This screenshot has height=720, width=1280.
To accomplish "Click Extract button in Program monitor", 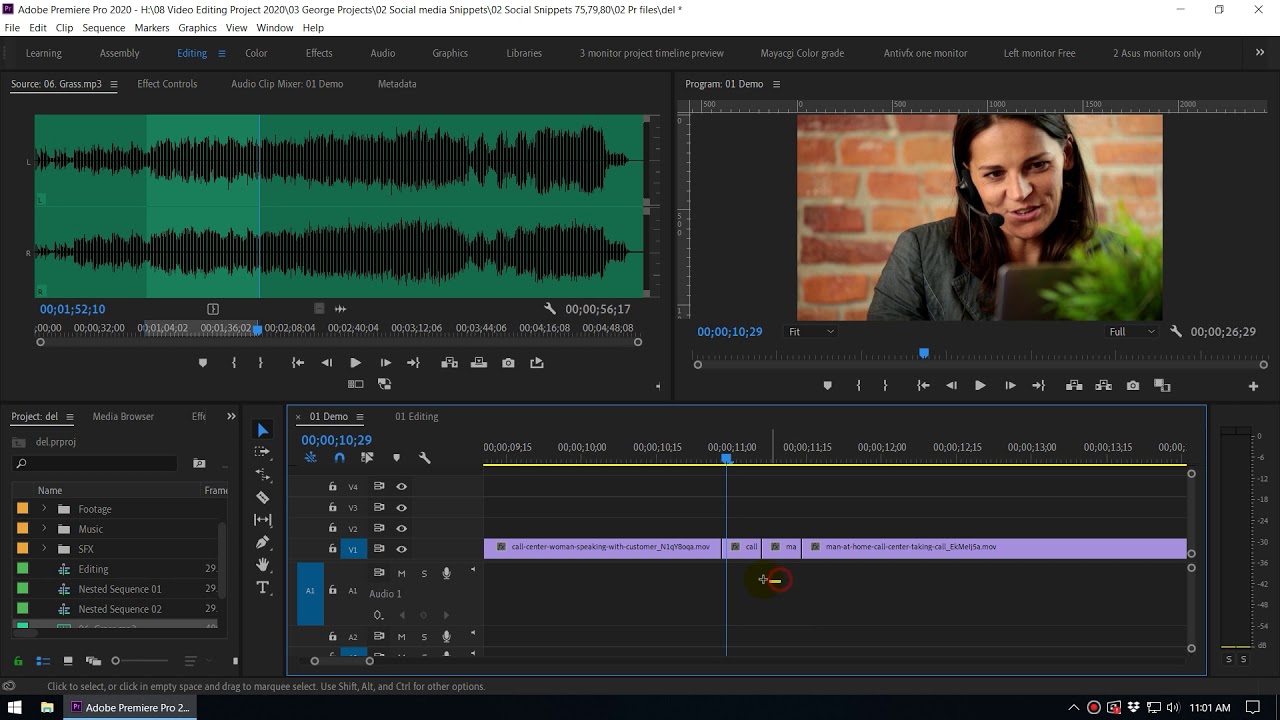I will 1103,386.
